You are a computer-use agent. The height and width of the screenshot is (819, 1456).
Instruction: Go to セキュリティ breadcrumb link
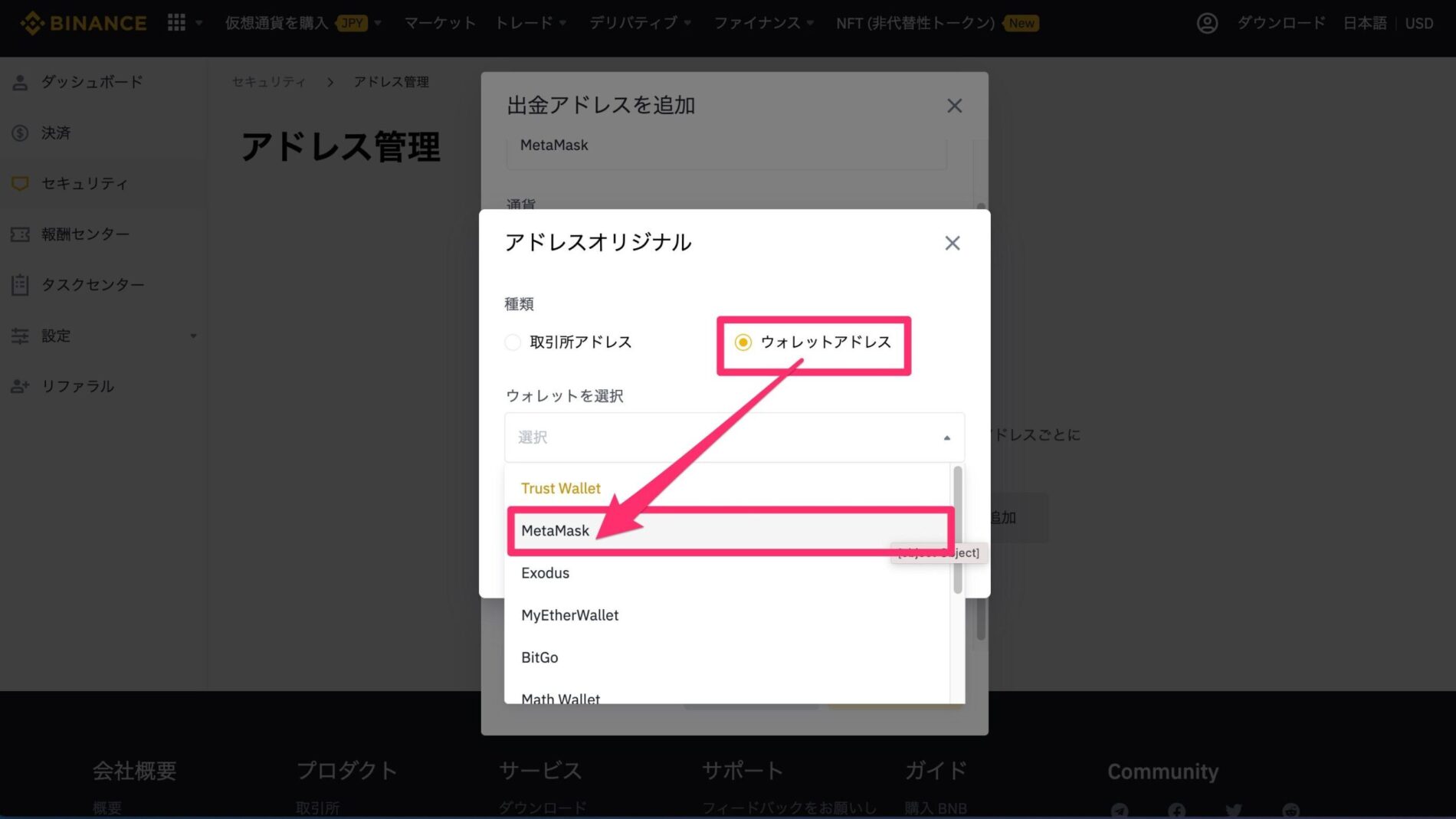[268, 81]
